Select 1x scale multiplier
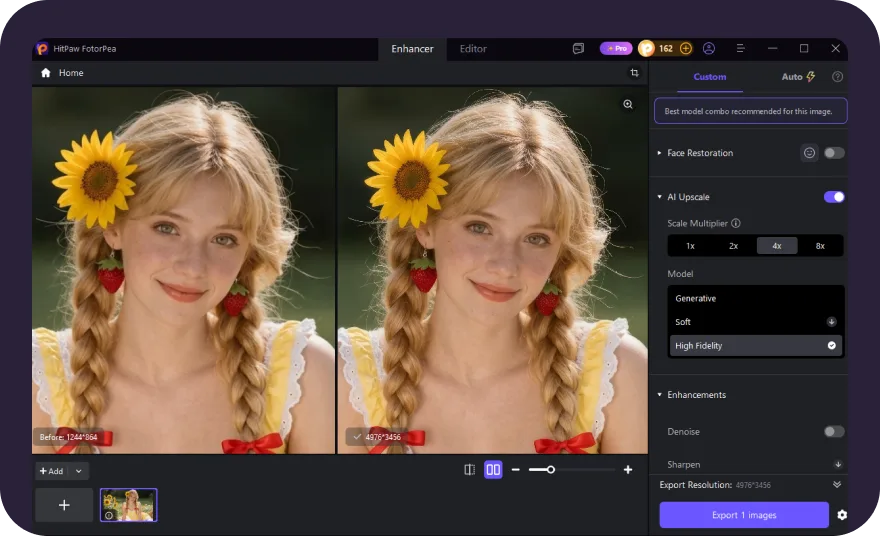 [x=690, y=246]
